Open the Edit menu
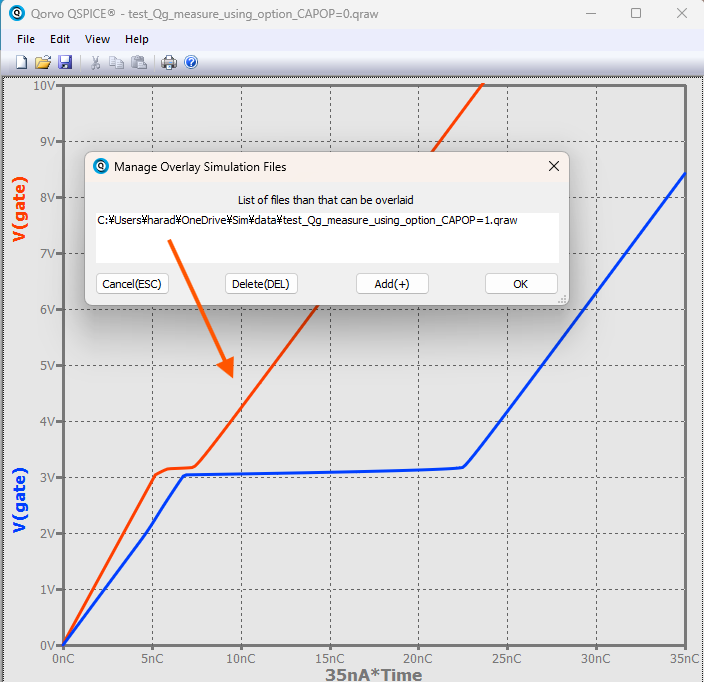The height and width of the screenshot is (682, 704). [60, 39]
